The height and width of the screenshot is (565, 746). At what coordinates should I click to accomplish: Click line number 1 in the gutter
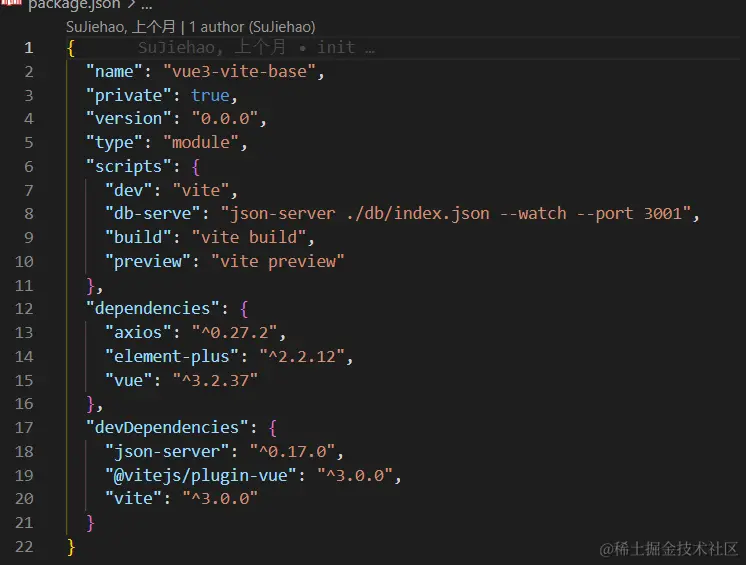[x=29, y=48]
